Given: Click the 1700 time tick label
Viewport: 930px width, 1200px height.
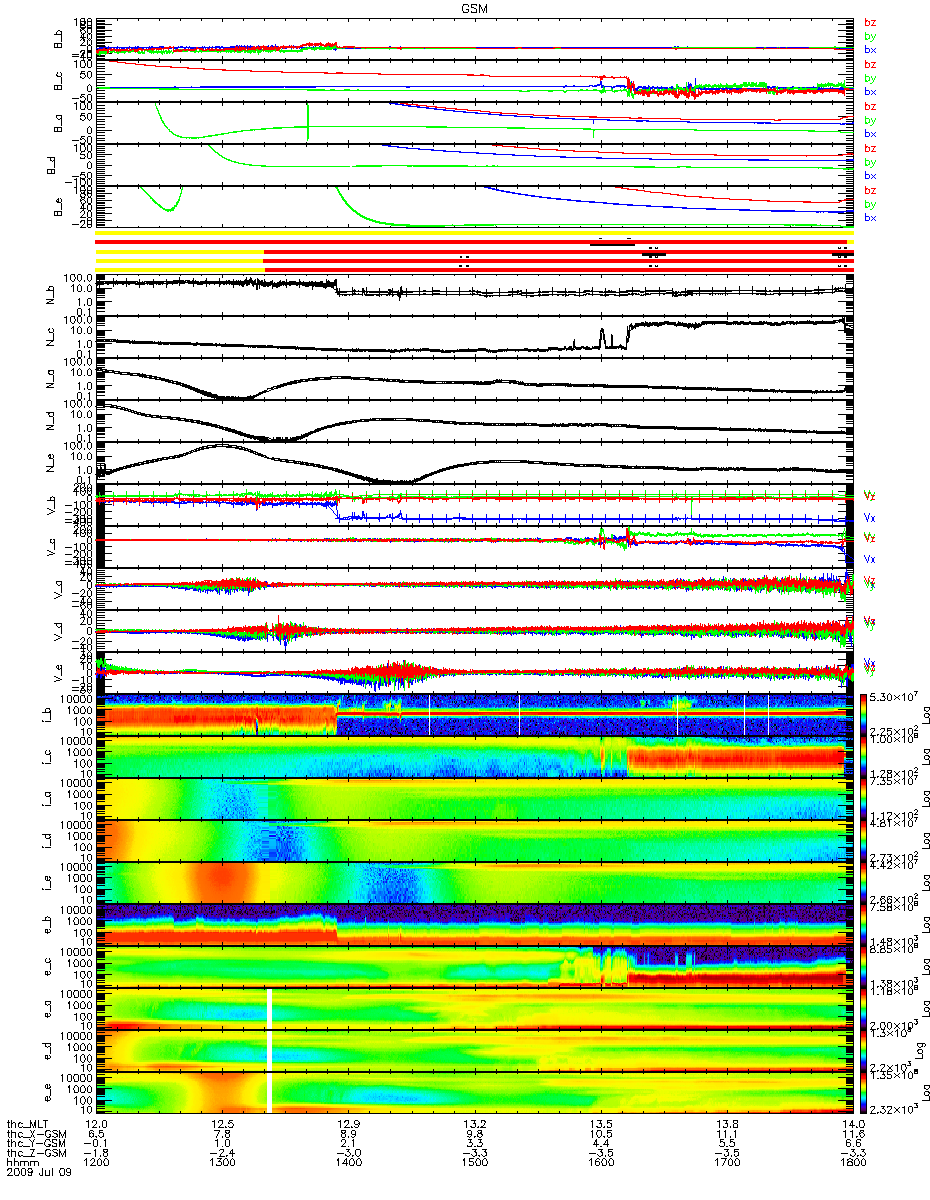Looking at the screenshot, I should pos(726,1163).
